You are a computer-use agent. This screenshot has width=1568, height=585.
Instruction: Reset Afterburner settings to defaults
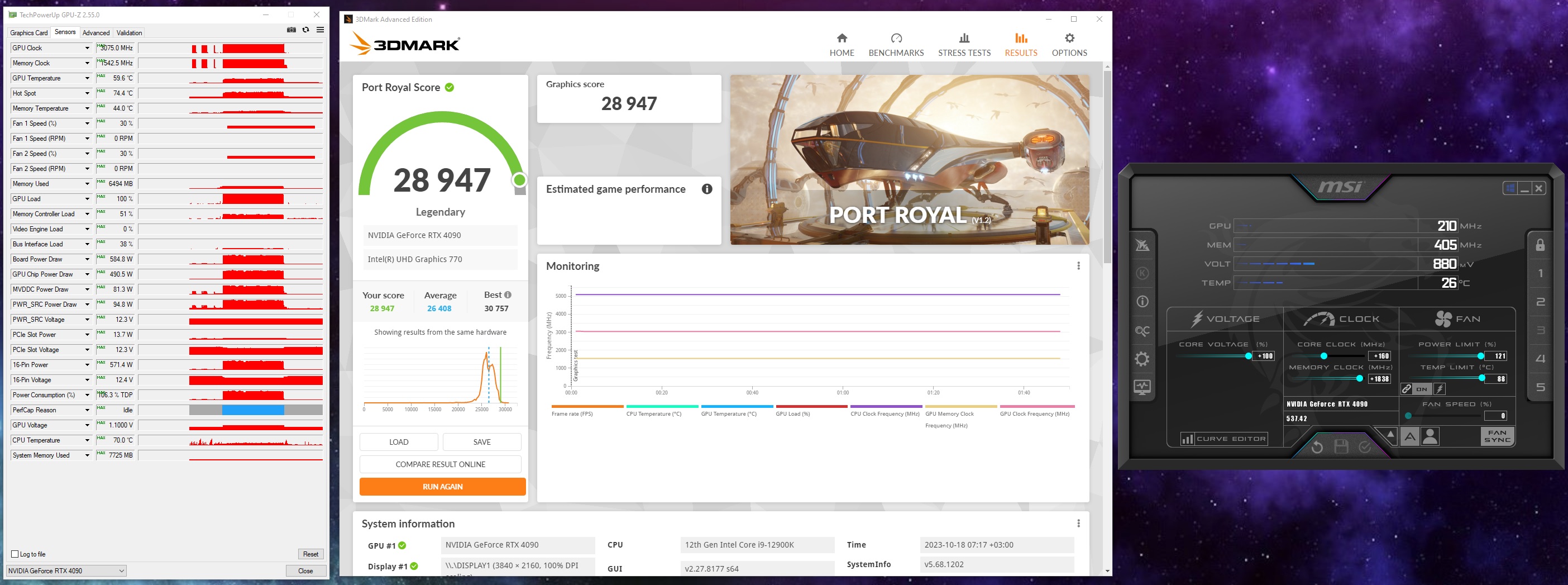(1317, 448)
